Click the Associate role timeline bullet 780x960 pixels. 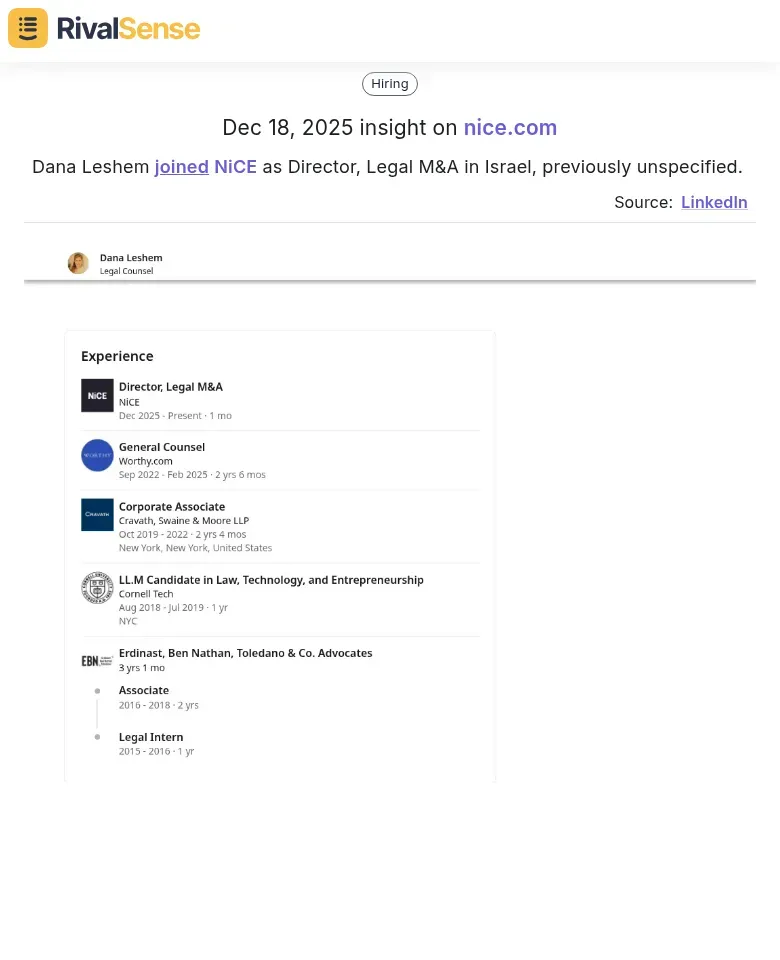coord(97,691)
